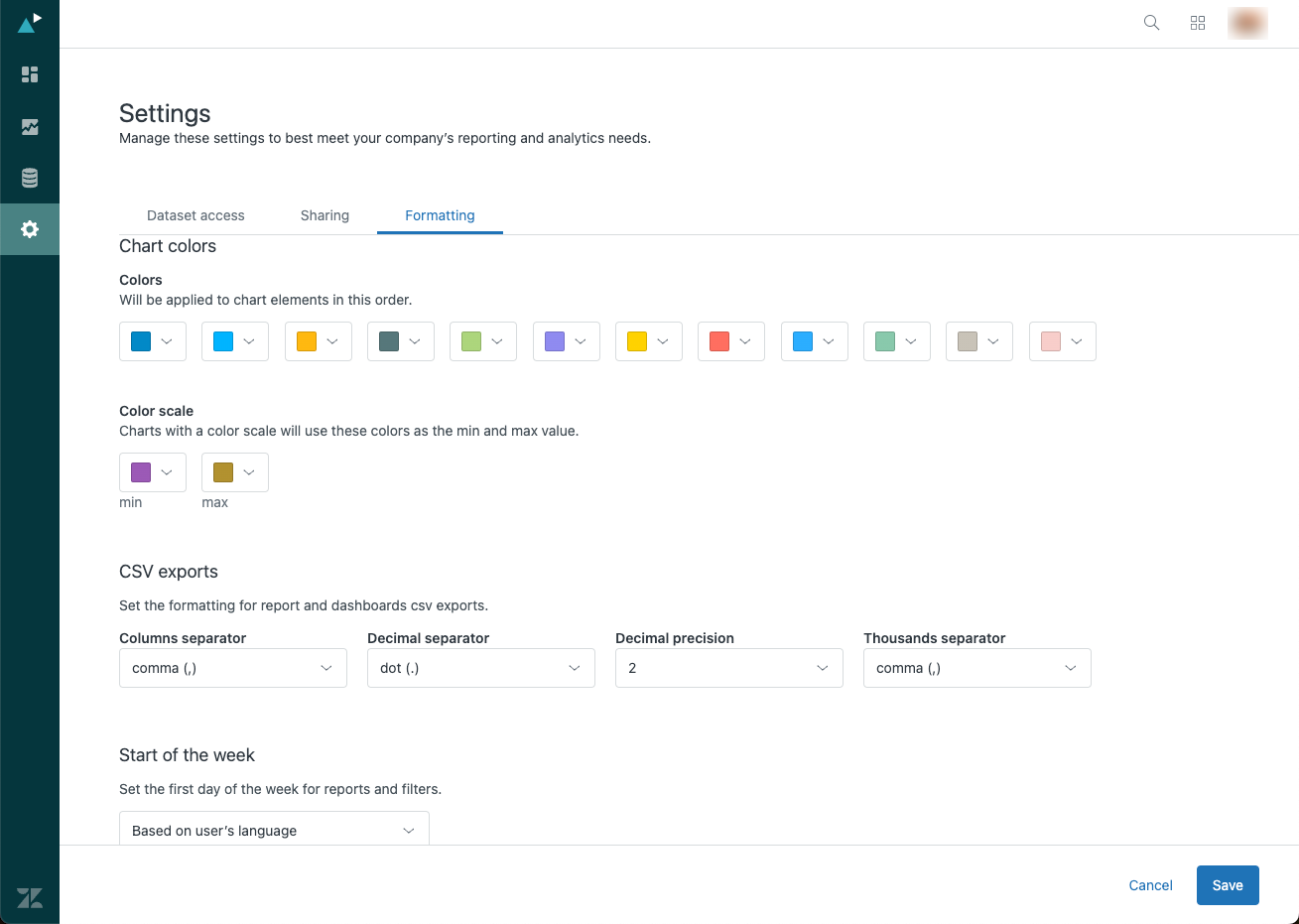Image resolution: width=1299 pixels, height=924 pixels.
Task: Select the Formatting tab
Action: 440,215
